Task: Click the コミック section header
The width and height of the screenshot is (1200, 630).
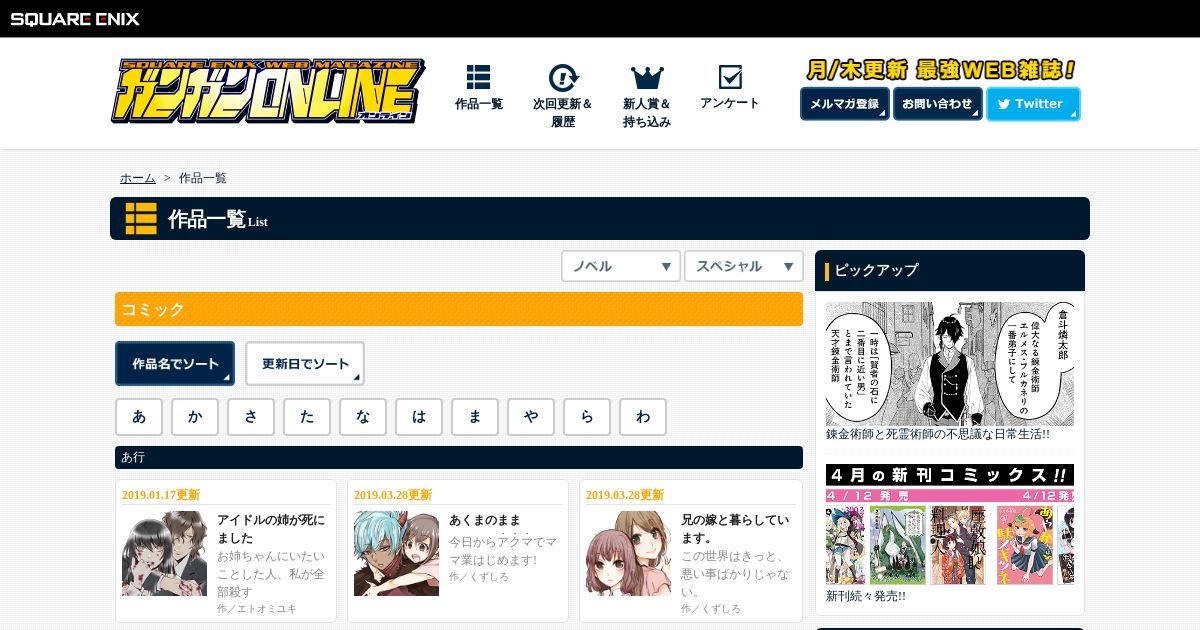Action: pyautogui.click(x=459, y=309)
